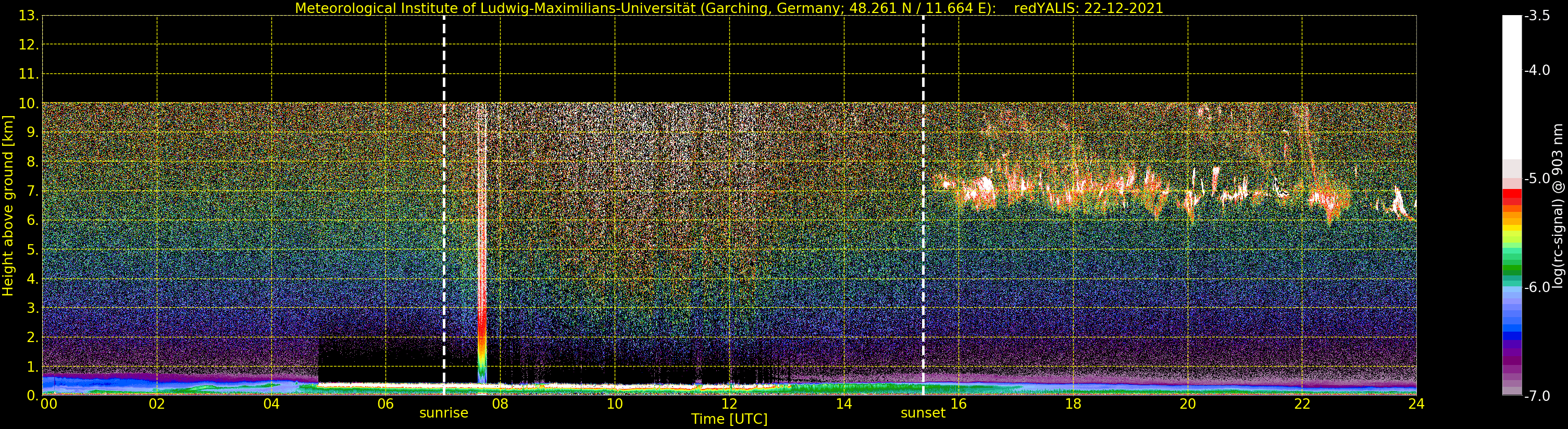1568x429 pixels.
Task: Click the '12.' km height tick label
Action: tap(29, 45)
